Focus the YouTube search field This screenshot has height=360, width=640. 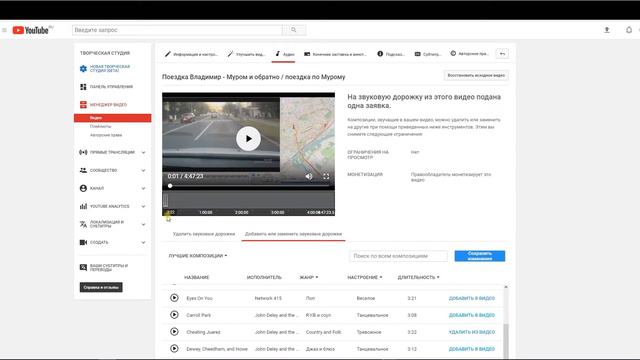(177, 30)
